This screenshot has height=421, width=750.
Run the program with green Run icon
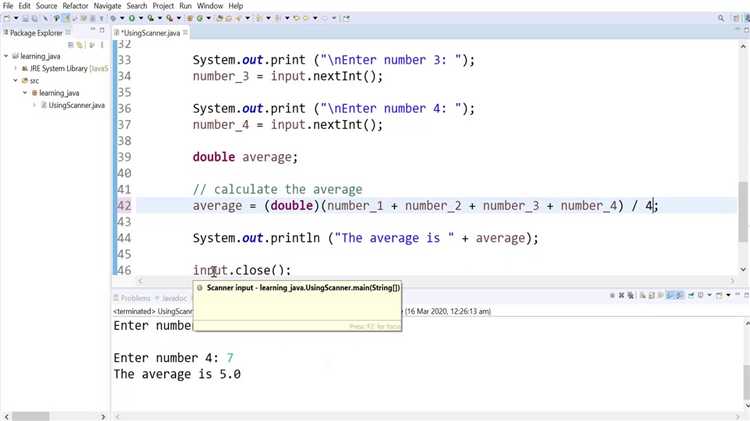pos(132,18)
